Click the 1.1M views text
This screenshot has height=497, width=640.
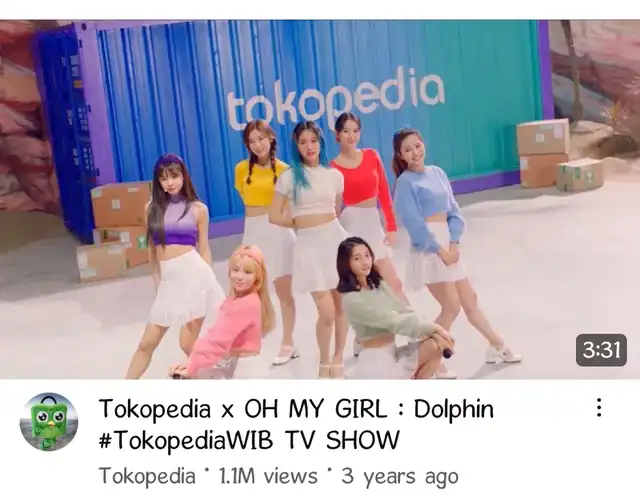pyautogui.click(x=268, y=476)
